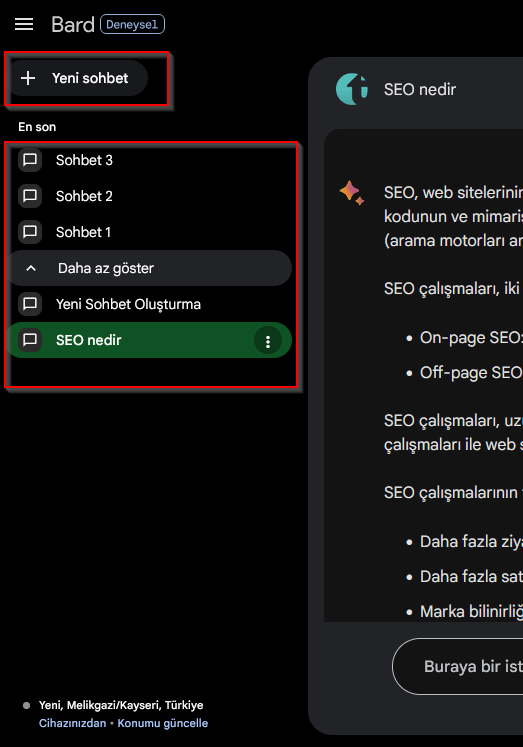Click the user avatar next to the prompt
Image resolution: width=523 pixels, height=747 pixels.
coord(352,89)
